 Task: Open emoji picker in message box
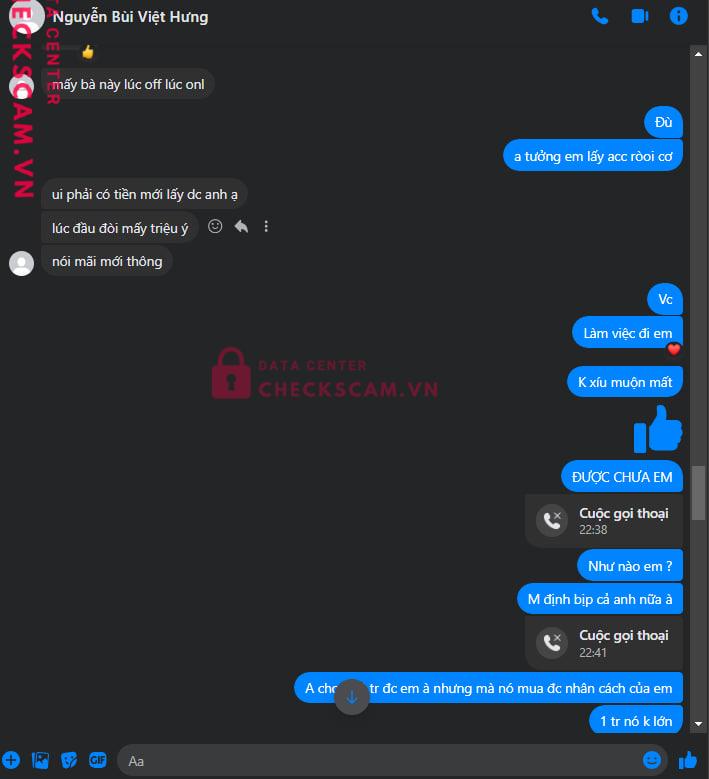coord(651,760)
